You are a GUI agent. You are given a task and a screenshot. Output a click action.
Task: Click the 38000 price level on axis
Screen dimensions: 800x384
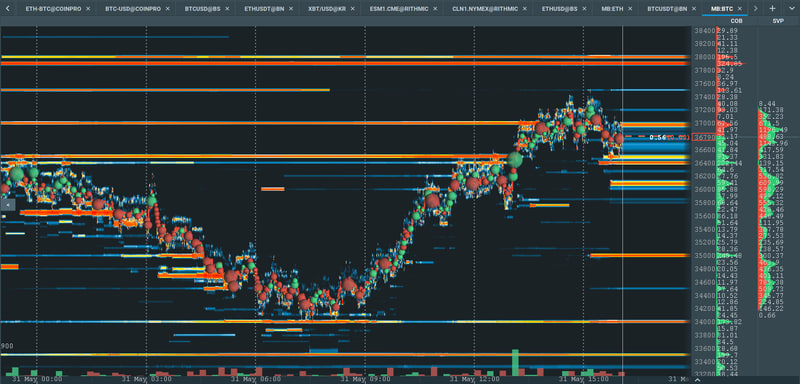point(704,57)
